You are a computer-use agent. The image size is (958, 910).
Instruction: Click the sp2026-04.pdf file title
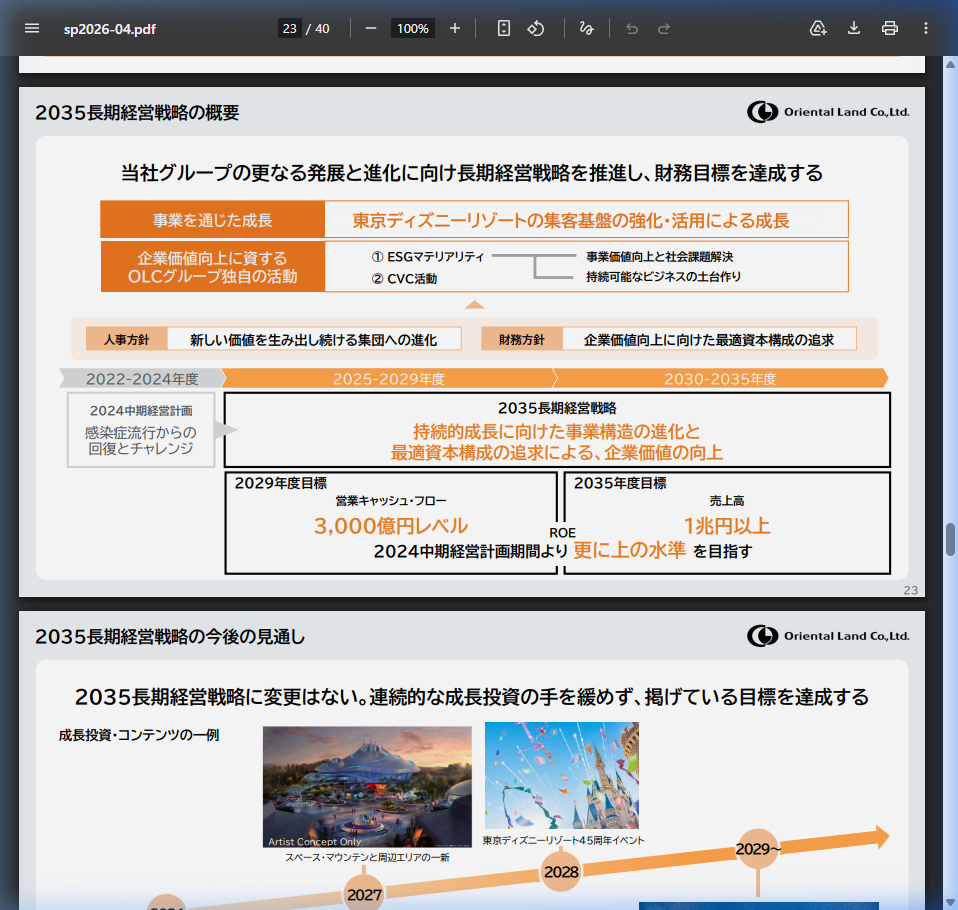(109, 29)
